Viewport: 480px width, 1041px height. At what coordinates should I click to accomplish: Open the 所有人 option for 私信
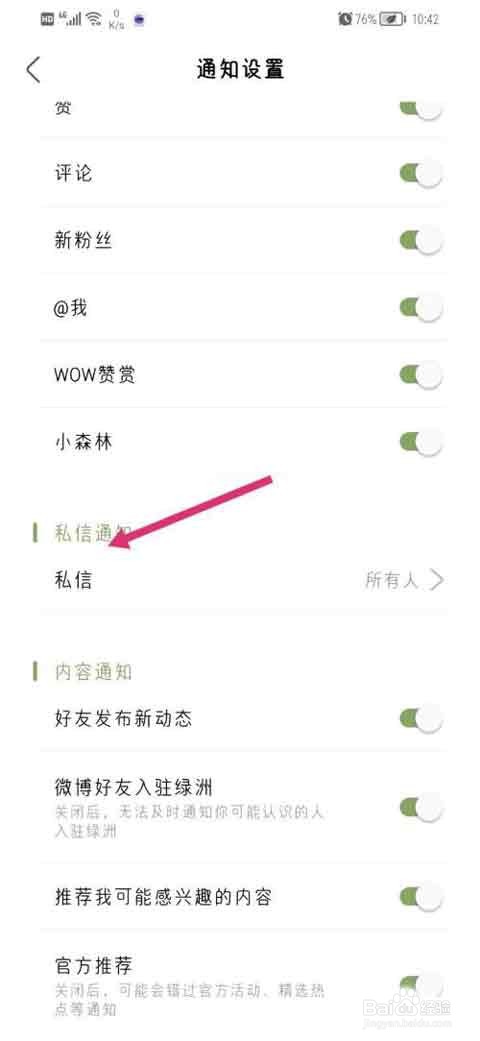pyautogui.click(x=392, y=581)
